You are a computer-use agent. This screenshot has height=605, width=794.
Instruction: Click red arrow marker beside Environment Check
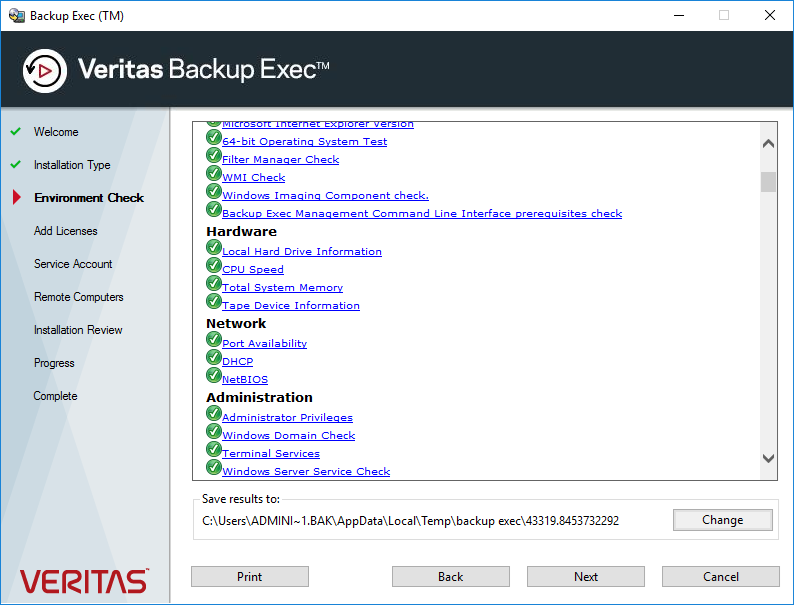coord(17,197)
